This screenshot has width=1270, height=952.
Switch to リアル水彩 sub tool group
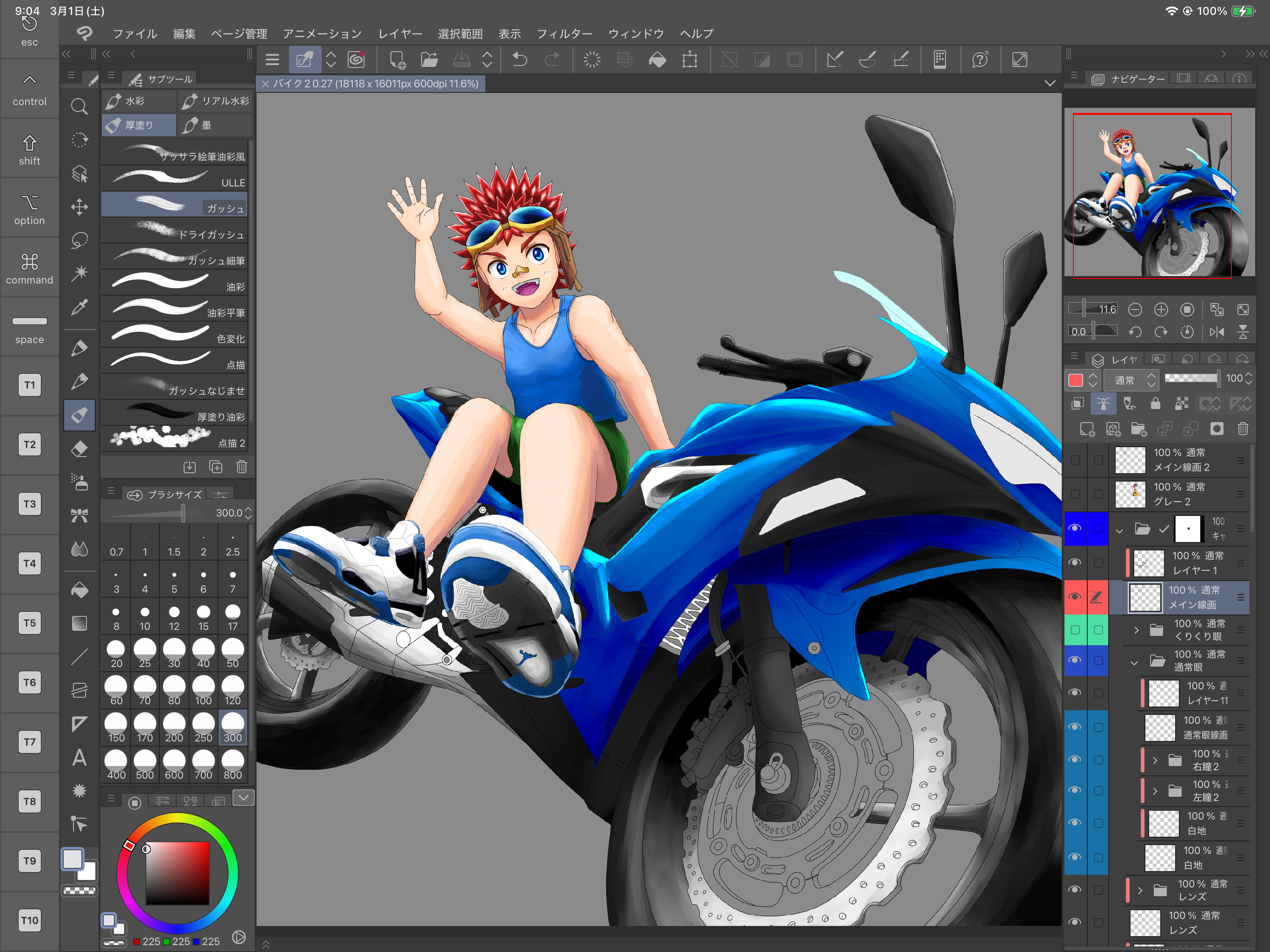pyautogui.click(x=215, y=101)
